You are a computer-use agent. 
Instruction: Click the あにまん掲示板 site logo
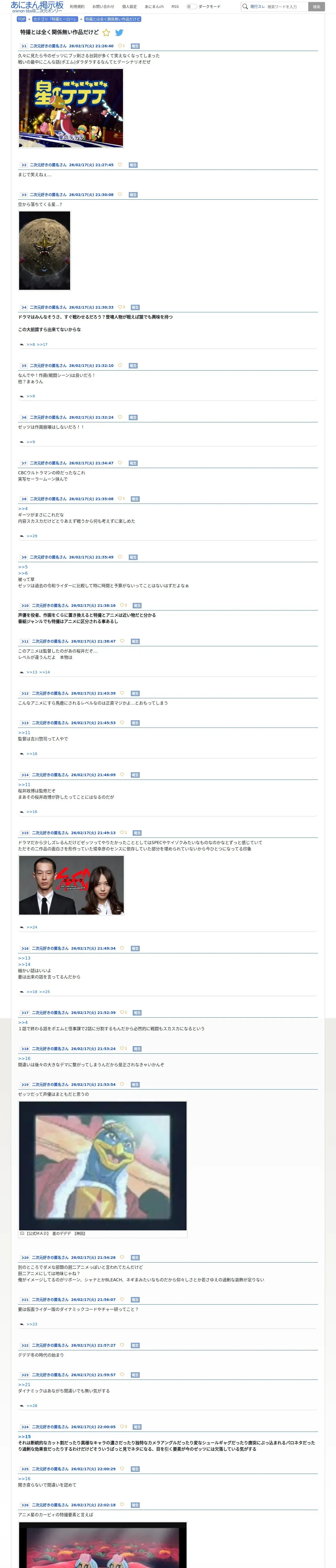tap(37, 7)
